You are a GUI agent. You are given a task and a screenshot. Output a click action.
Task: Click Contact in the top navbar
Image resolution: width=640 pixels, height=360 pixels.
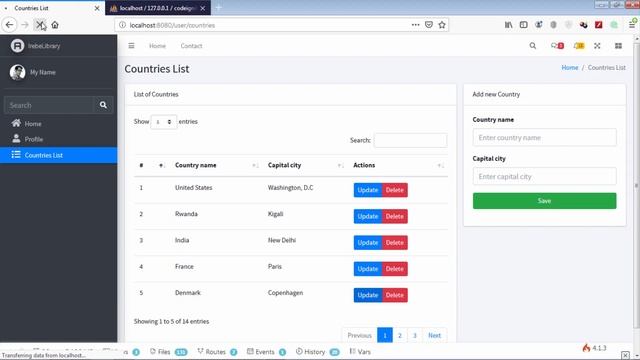(191, 46)
